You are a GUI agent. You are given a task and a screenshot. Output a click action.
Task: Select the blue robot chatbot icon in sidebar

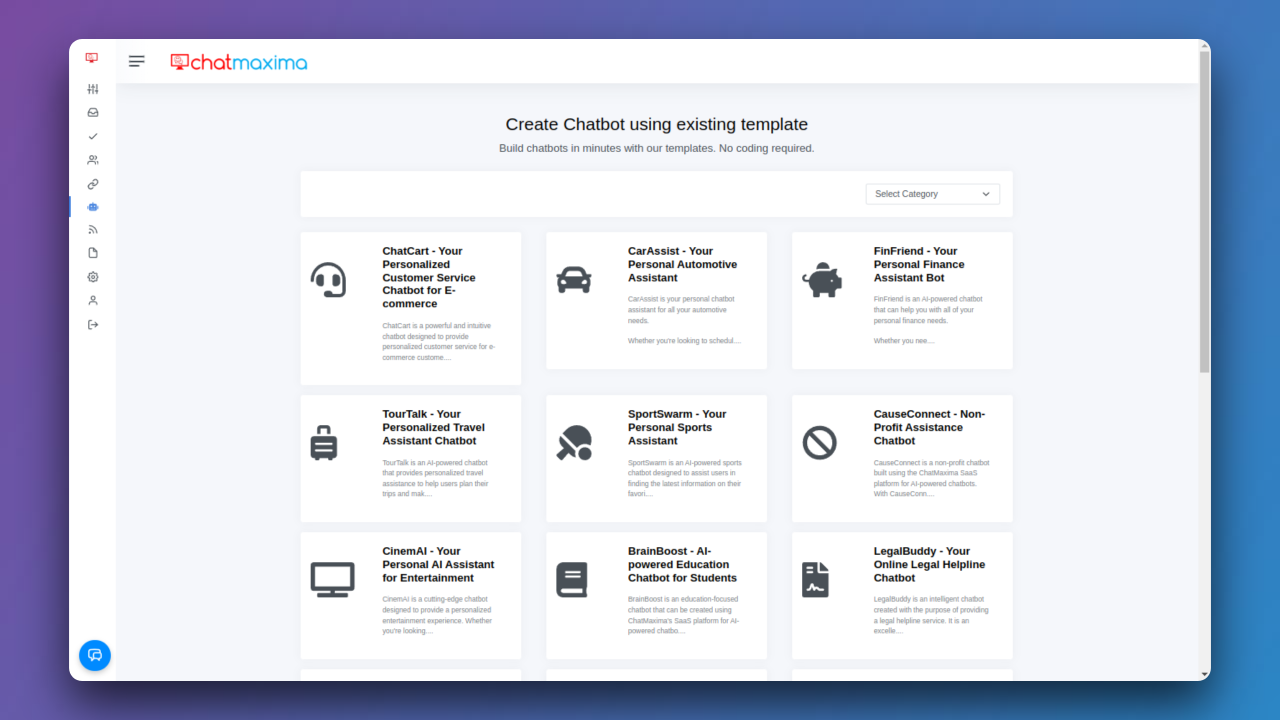pos(93,207)
